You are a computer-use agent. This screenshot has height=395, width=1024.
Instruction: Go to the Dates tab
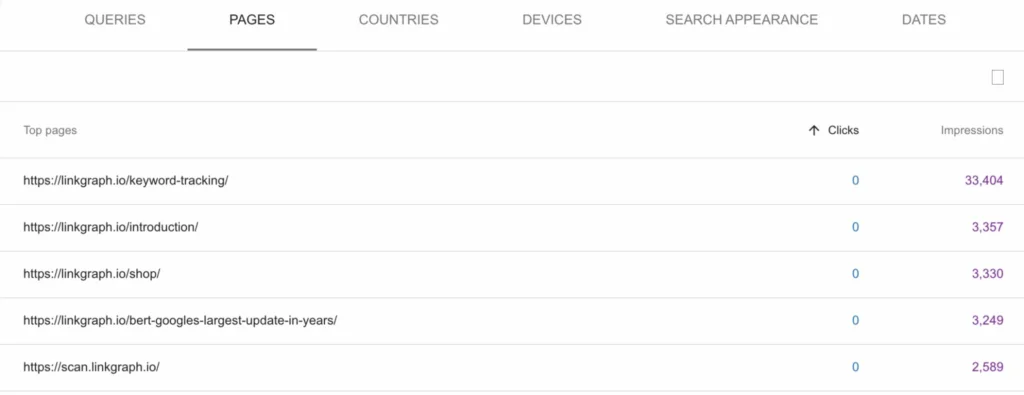924,20
